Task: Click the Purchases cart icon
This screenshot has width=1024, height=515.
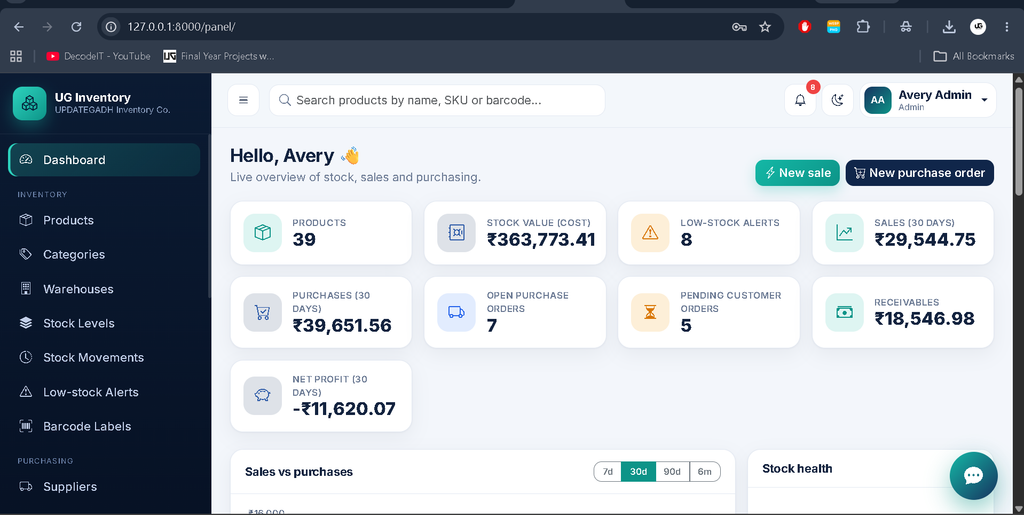Action: [x=263, y=312]
